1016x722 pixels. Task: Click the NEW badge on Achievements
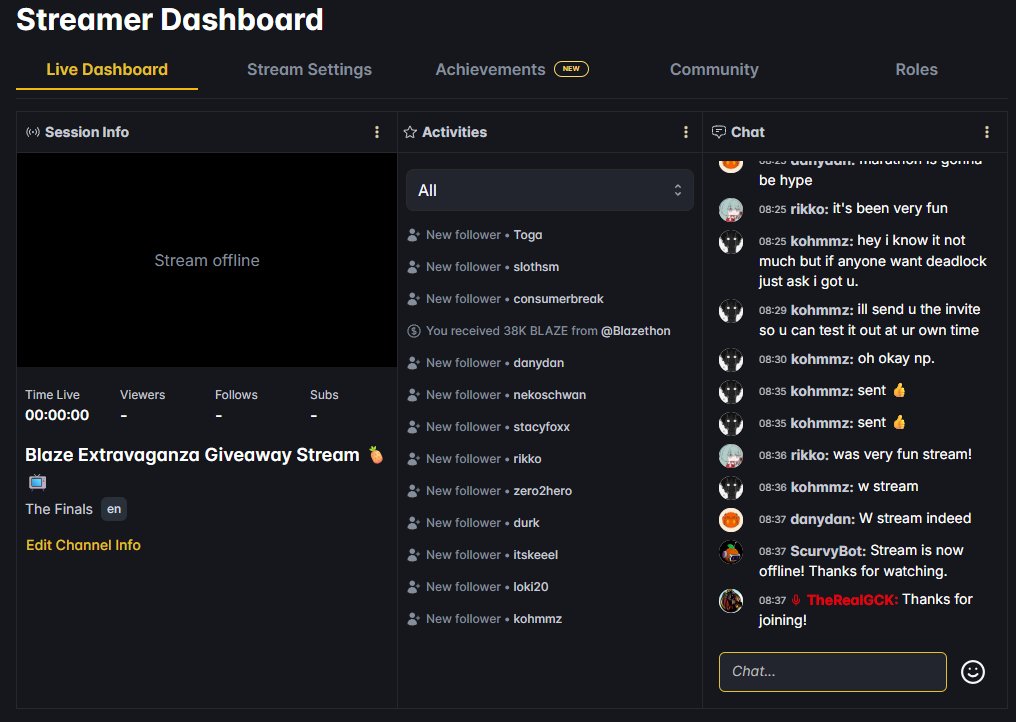click(571, 69)
